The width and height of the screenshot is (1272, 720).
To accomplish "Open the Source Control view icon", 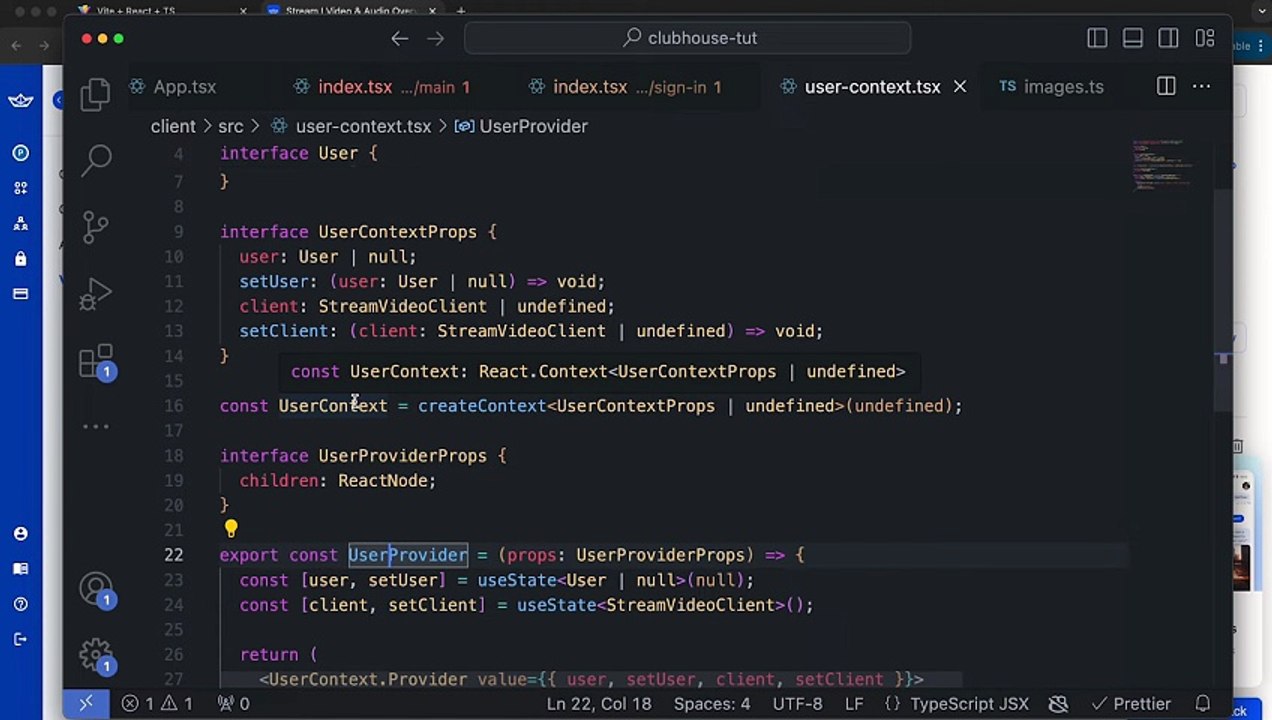I will (x=96, y=227).
